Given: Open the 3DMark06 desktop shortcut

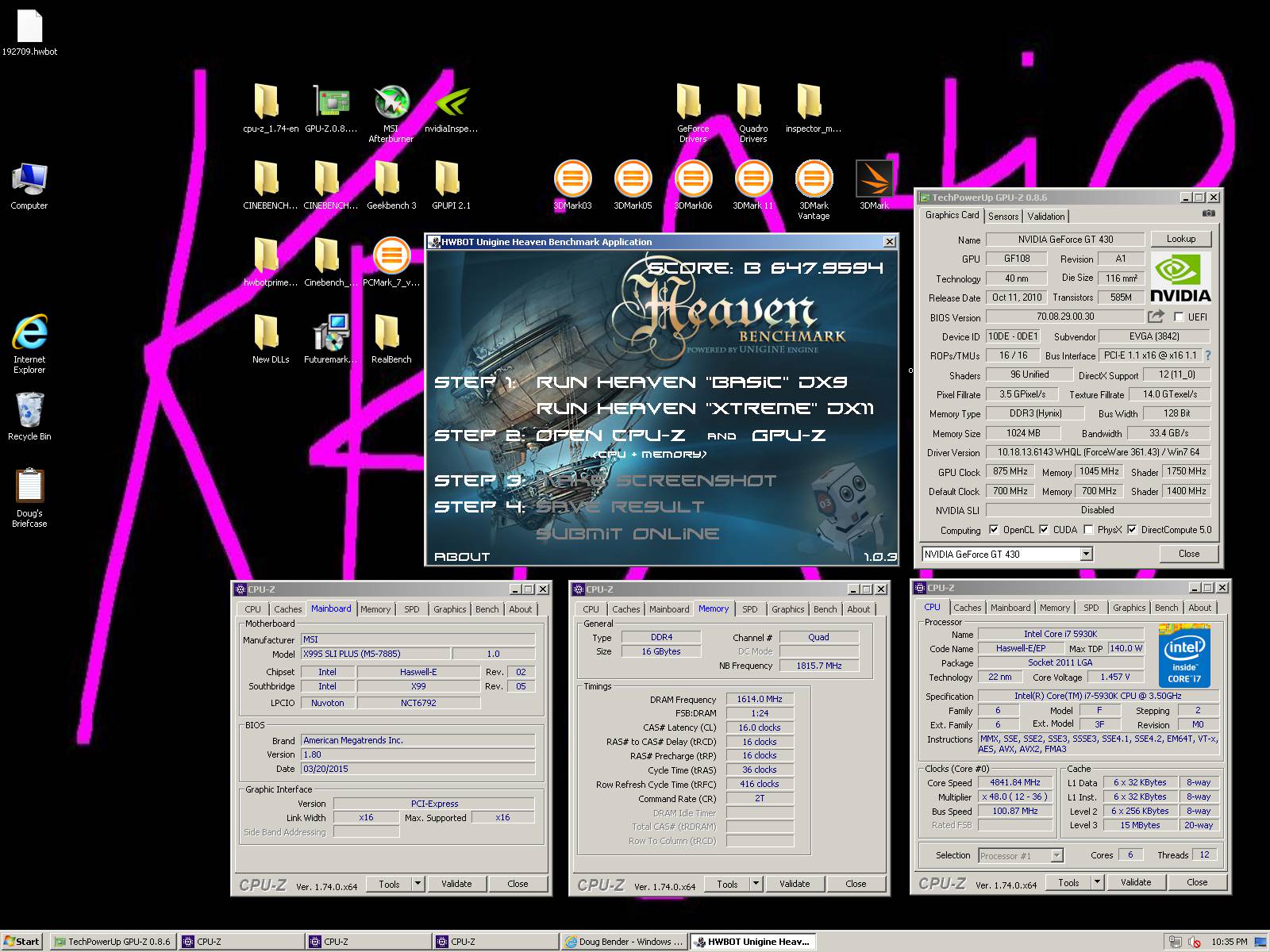Looking at the screenshot, I should pyautogui.click(x=693, y=184).
